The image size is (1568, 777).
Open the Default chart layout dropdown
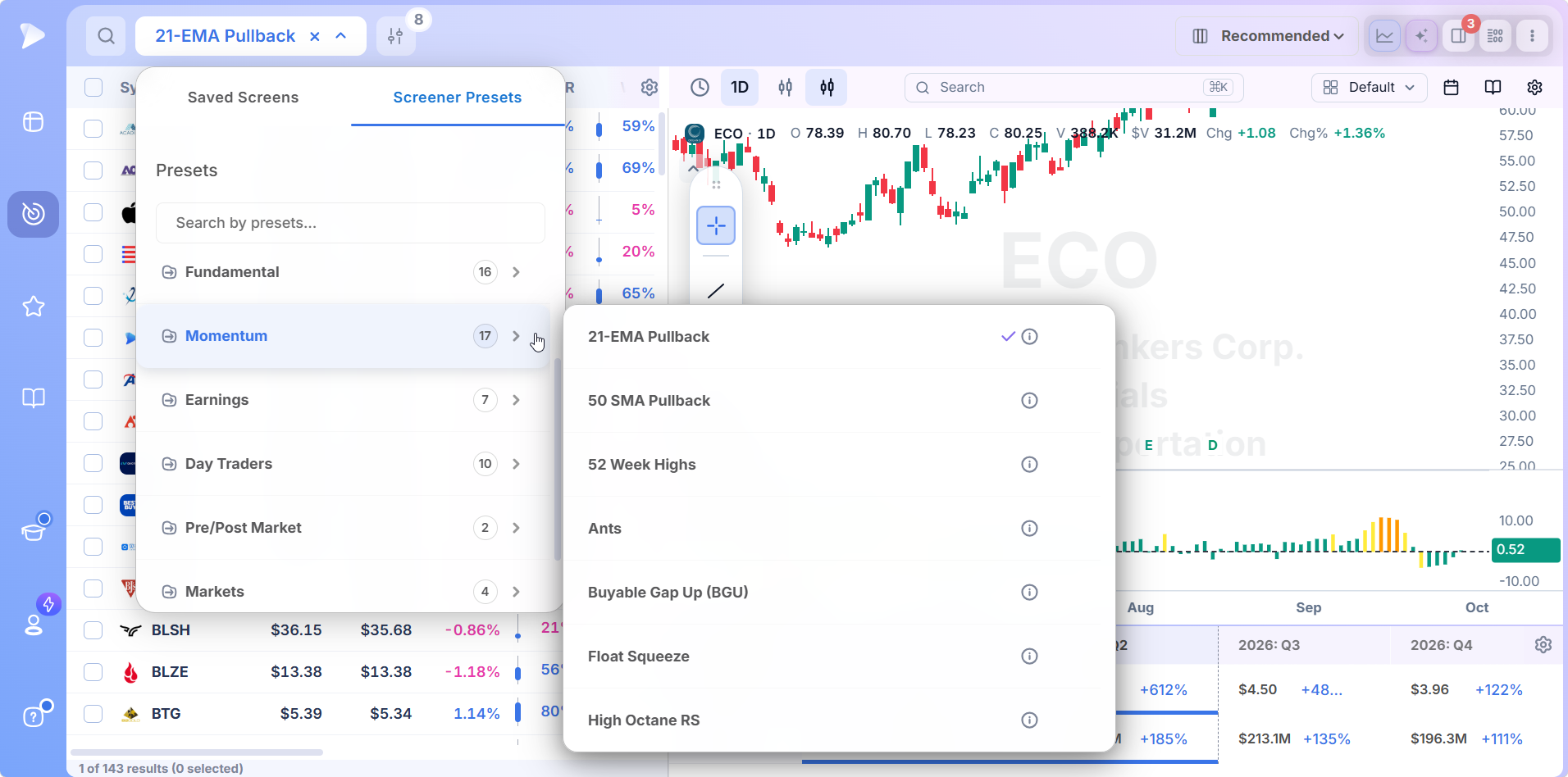point(1369,88)
